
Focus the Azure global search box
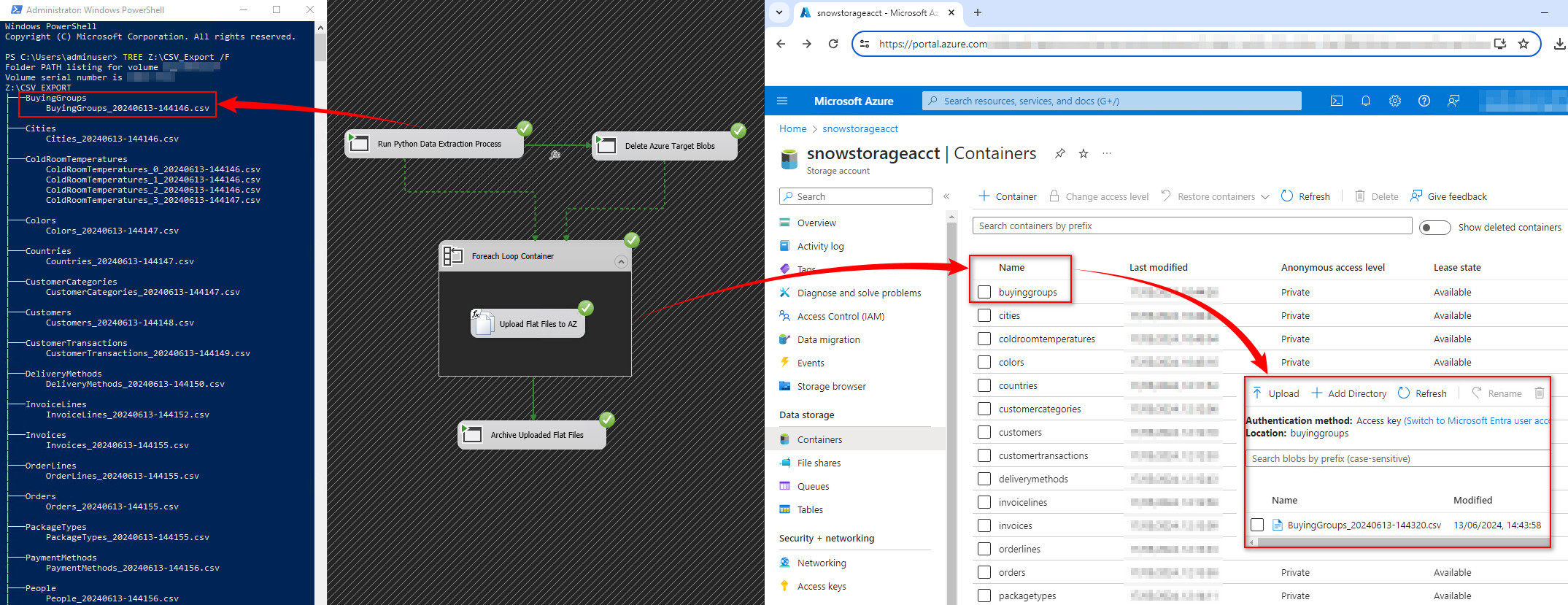(1111, 101)
